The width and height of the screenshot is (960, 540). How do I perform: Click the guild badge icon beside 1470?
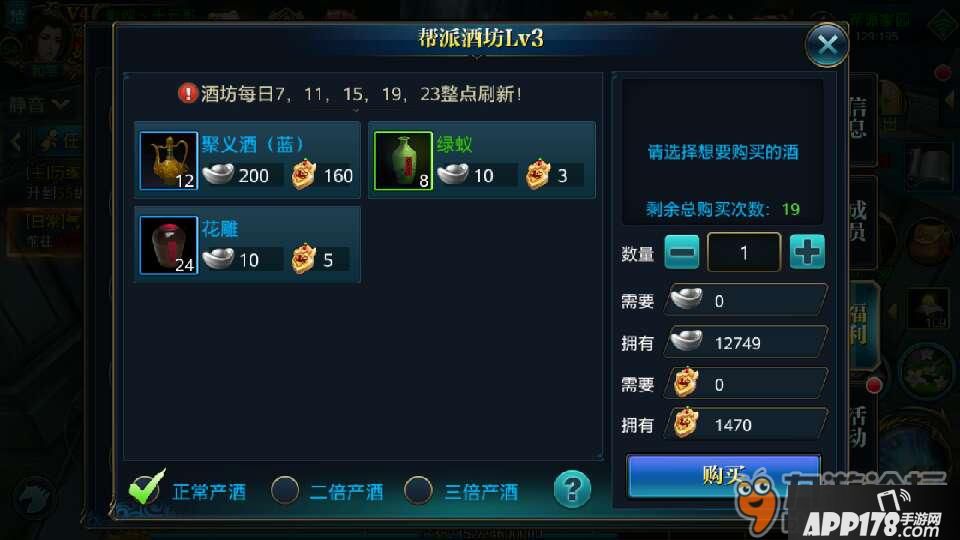point(686,424)
